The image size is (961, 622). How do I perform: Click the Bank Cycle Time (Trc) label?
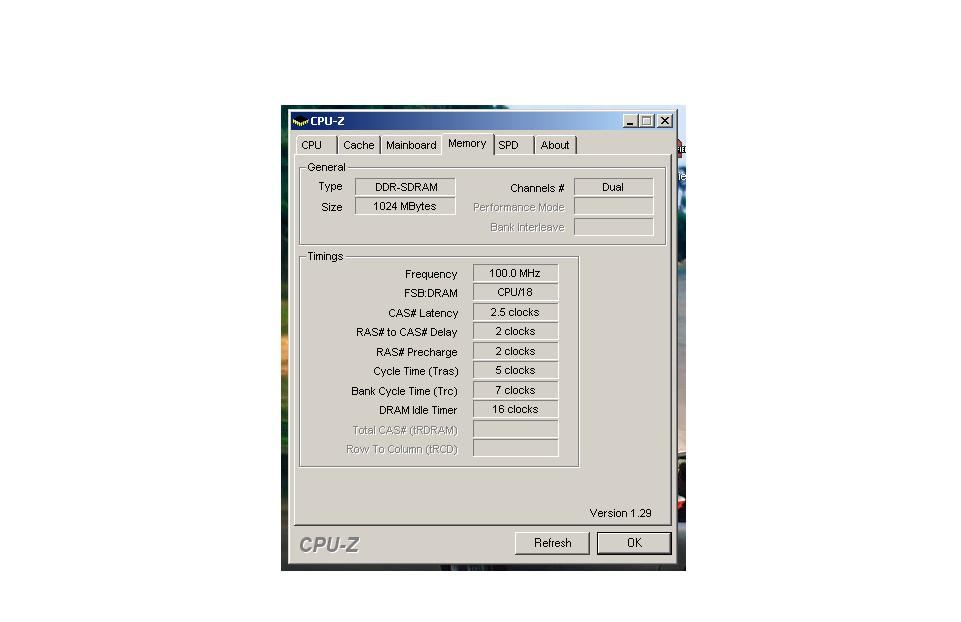[404, 391]
